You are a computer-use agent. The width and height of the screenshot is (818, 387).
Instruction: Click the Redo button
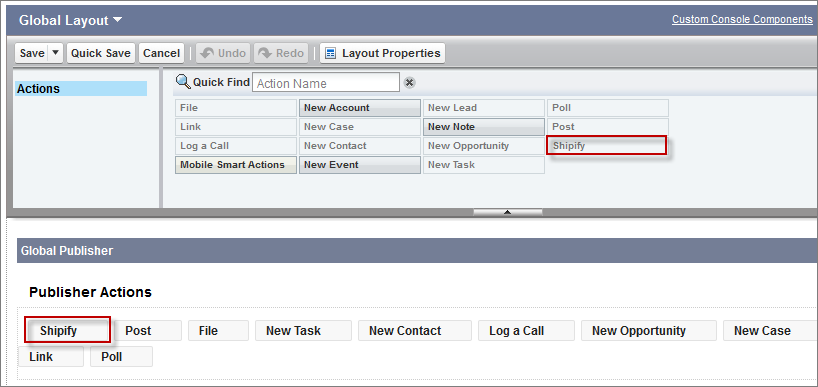click(x=281, y=53)
